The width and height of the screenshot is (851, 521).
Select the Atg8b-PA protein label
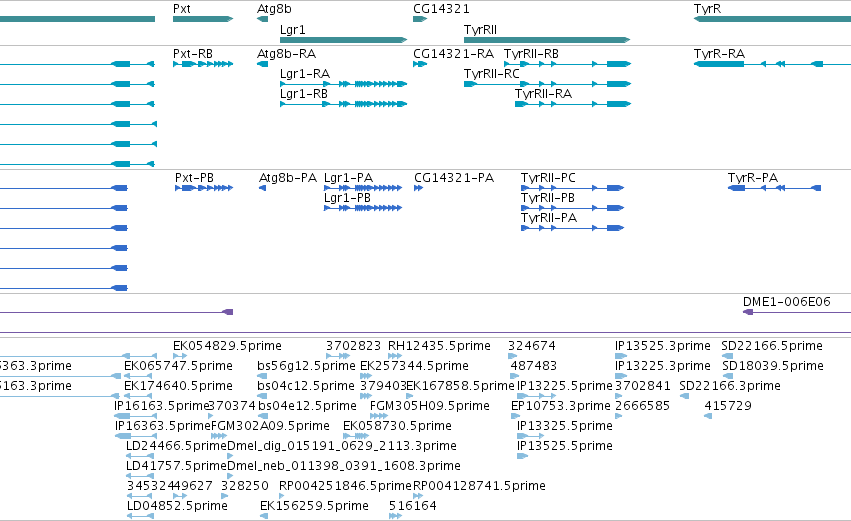[288, 178]
